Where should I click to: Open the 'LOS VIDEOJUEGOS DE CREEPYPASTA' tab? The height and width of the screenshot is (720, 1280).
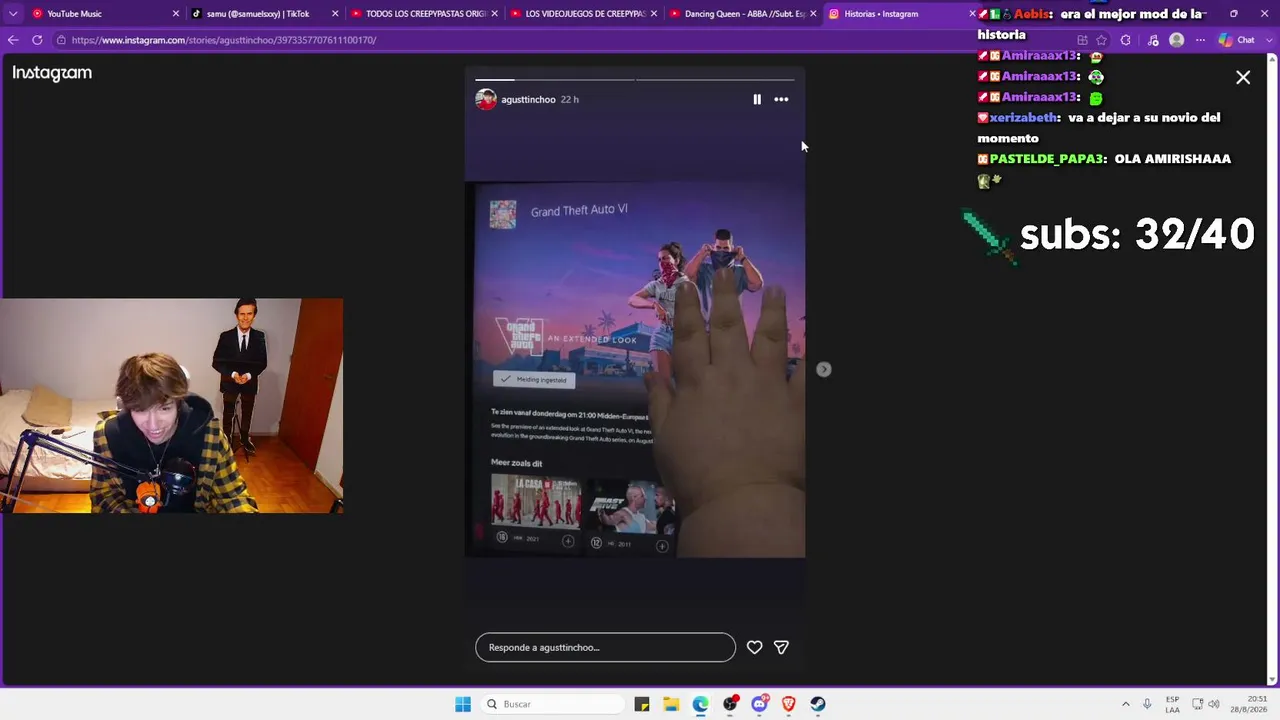click(583, 14)
